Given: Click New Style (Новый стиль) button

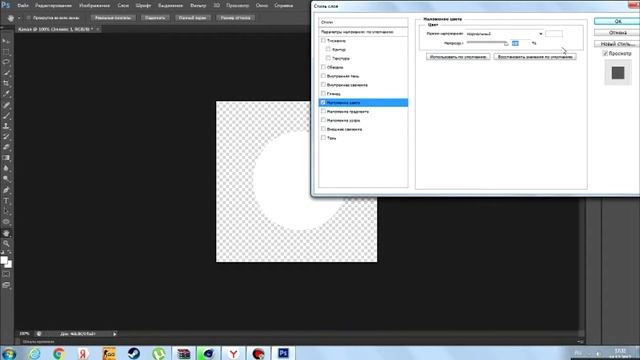Looking at the screenshot, I should point(618,43).
